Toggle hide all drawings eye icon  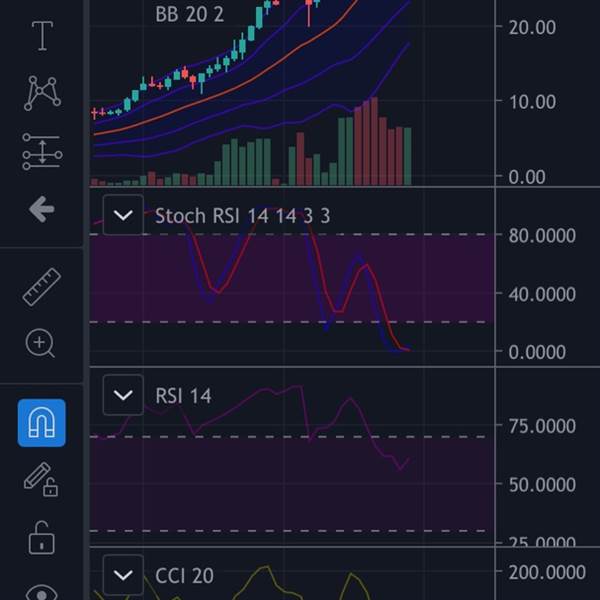[x=42, y=592]
